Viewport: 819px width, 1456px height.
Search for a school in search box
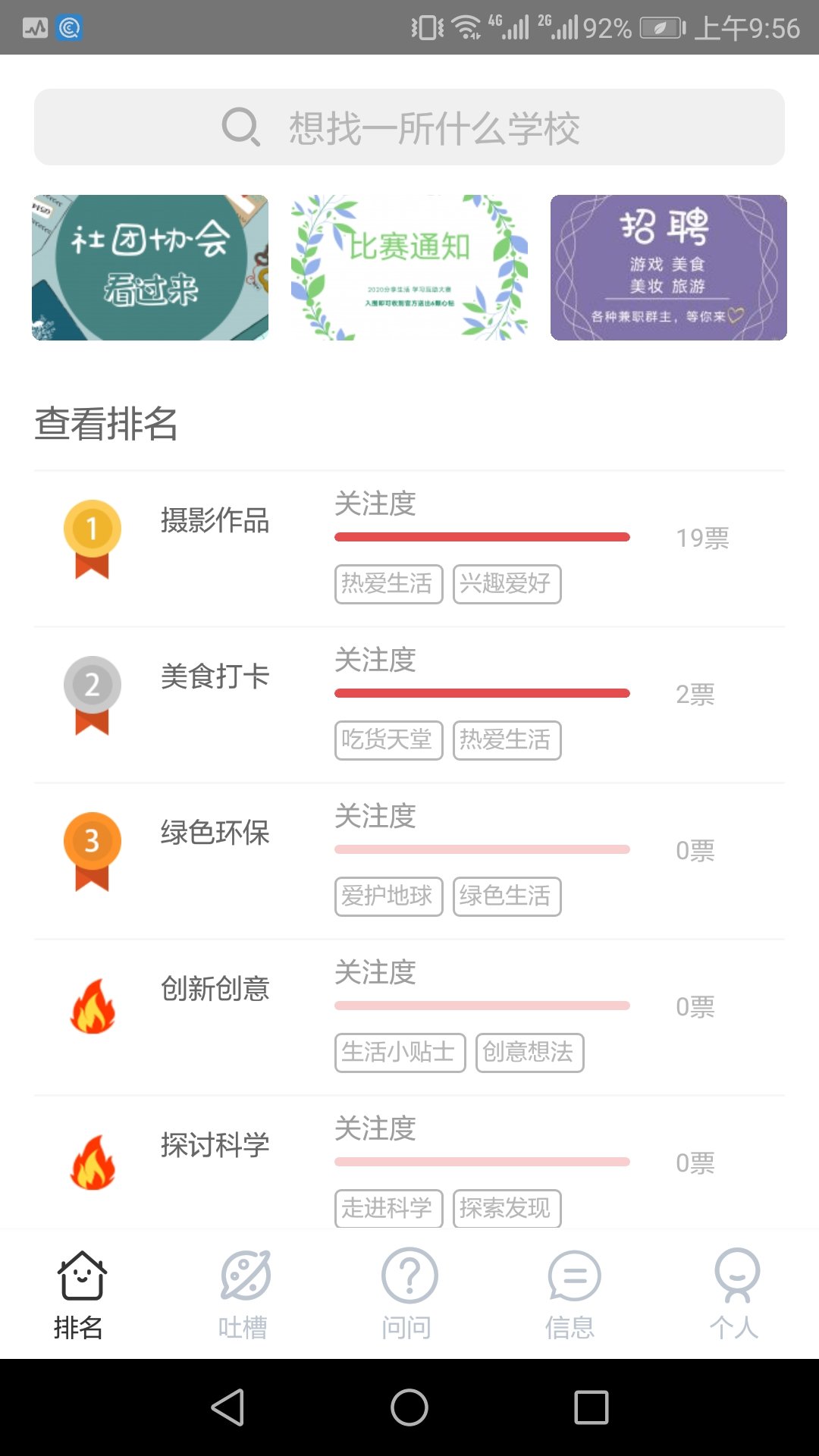pyautogui.click(x=434, y=127)
